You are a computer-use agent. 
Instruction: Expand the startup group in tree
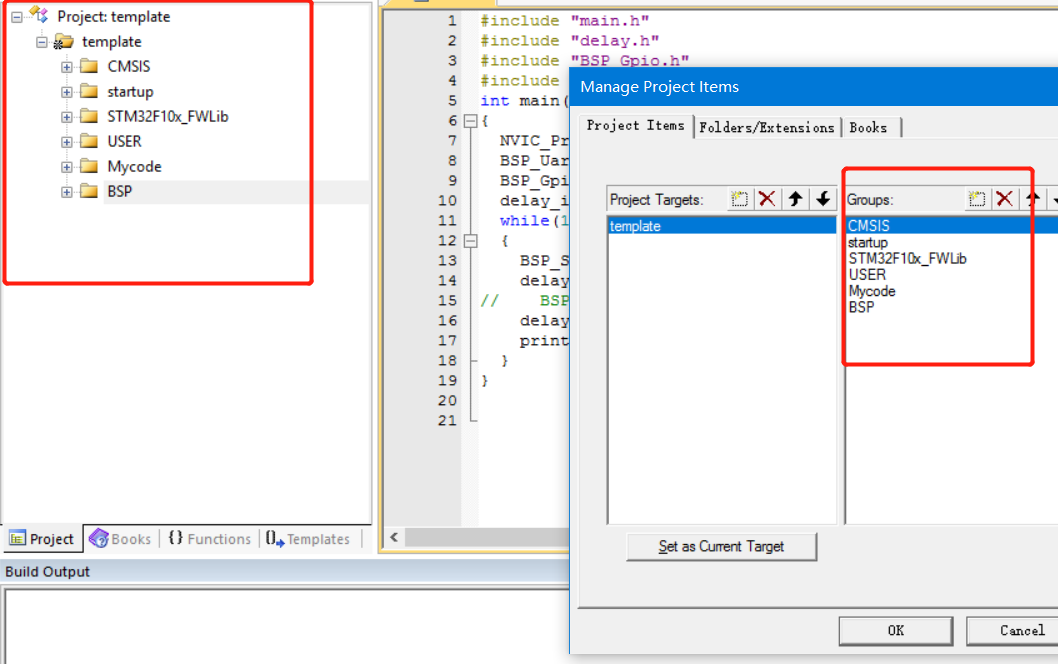[67, 92]
